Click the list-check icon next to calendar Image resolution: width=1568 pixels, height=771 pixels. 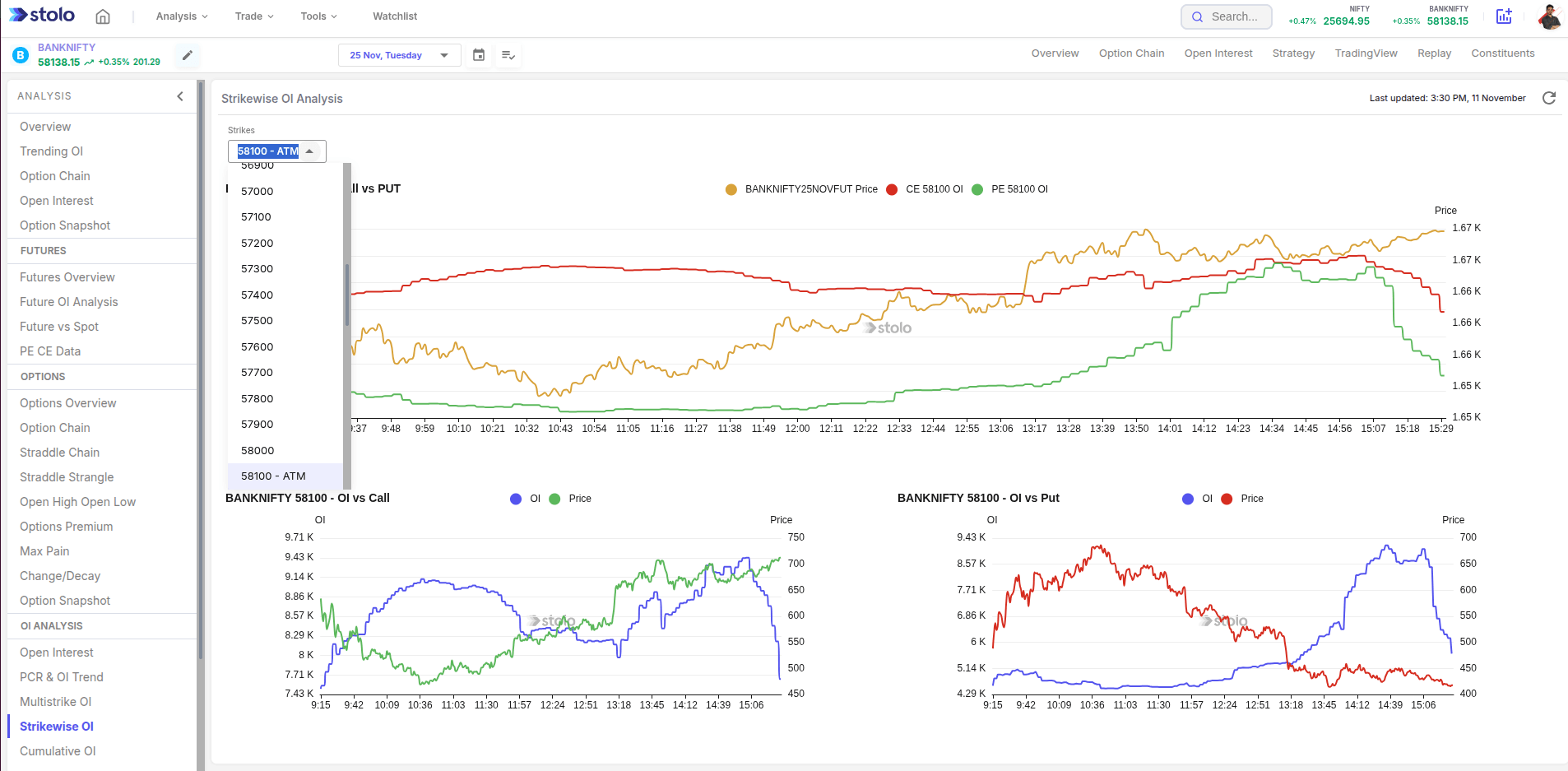pos(508,54)
